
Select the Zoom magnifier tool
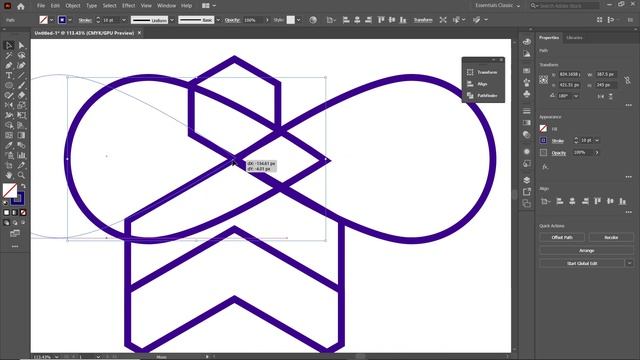click(x=21, y=175)
